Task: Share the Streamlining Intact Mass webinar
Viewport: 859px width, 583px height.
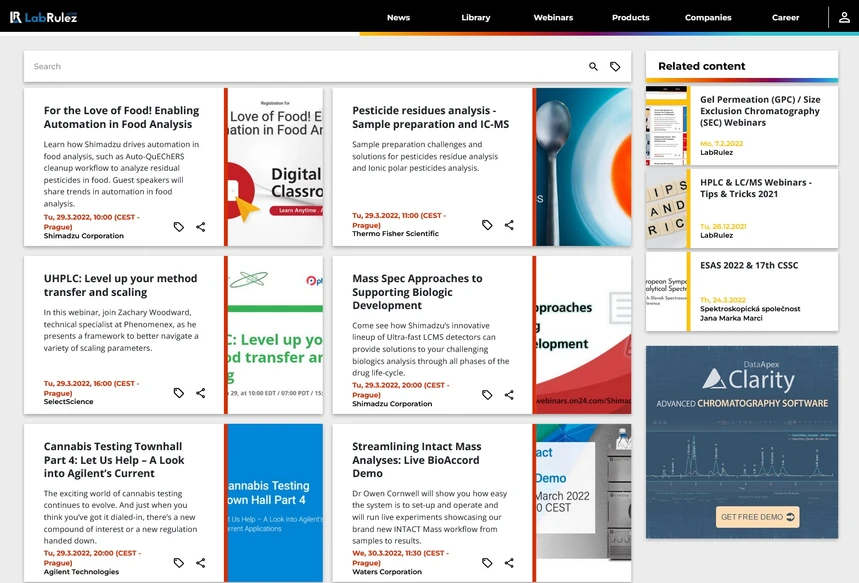Action: tap(509, 563)
